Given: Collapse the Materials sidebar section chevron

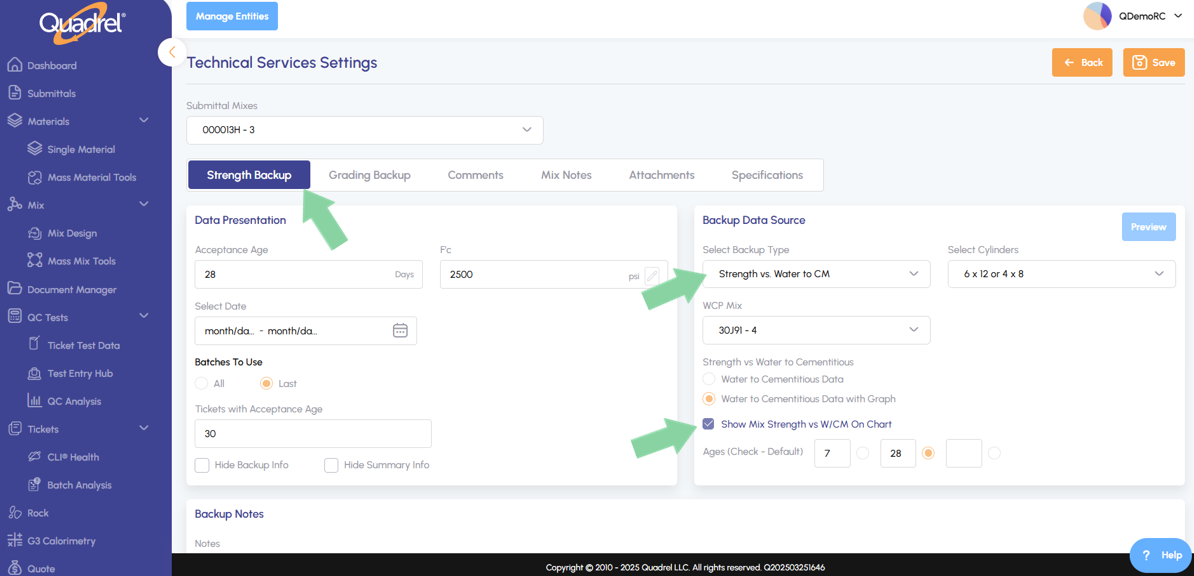Looking at the screenshot, I should tap(144, 120).
